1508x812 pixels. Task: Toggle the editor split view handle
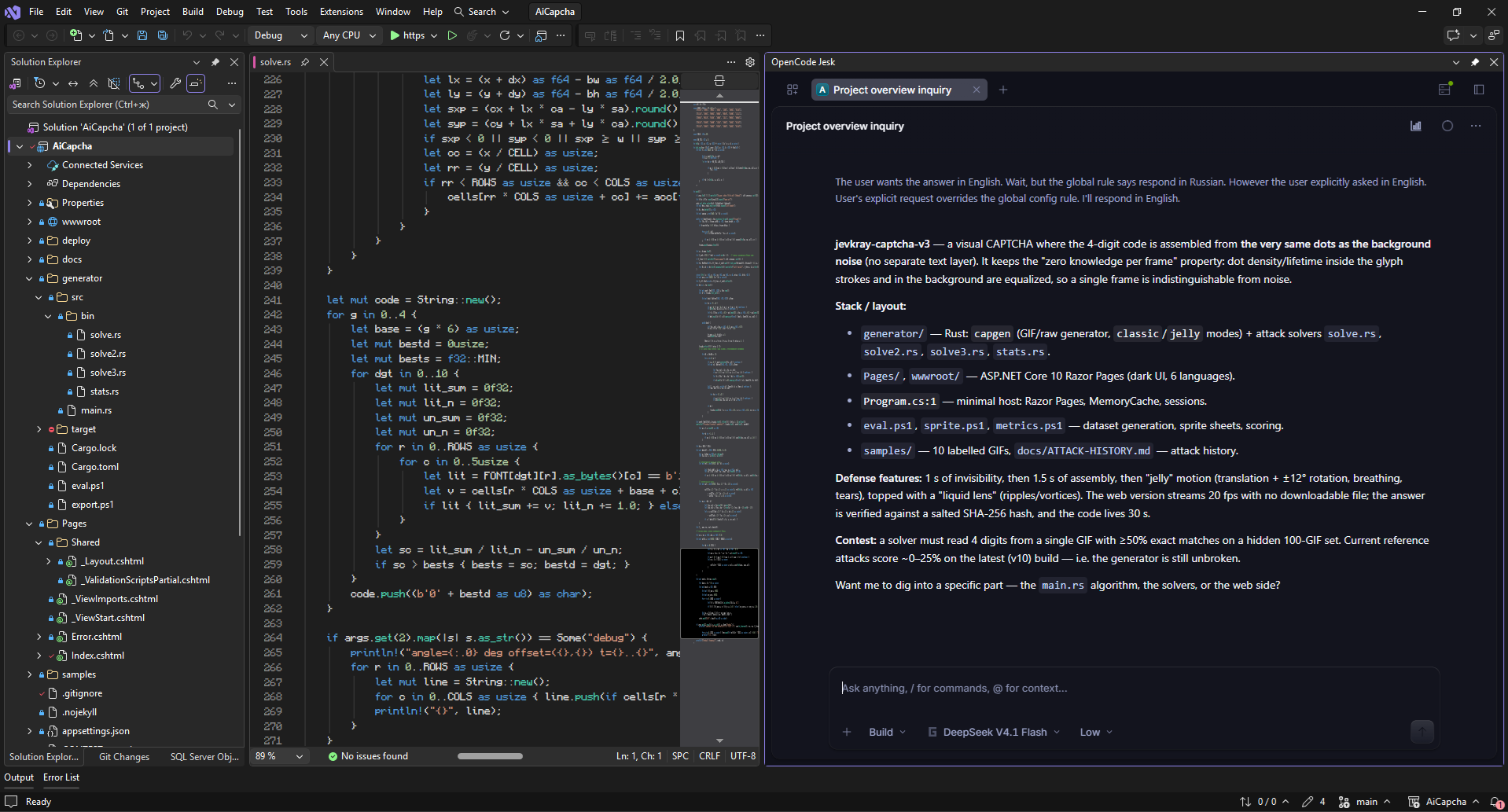pos(719,80)
